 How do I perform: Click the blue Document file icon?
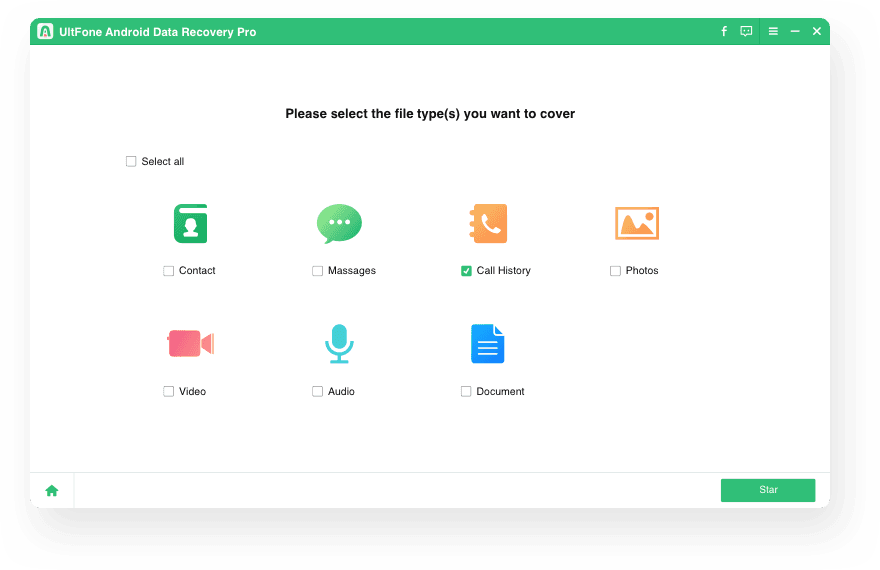(x=488, y=344)
